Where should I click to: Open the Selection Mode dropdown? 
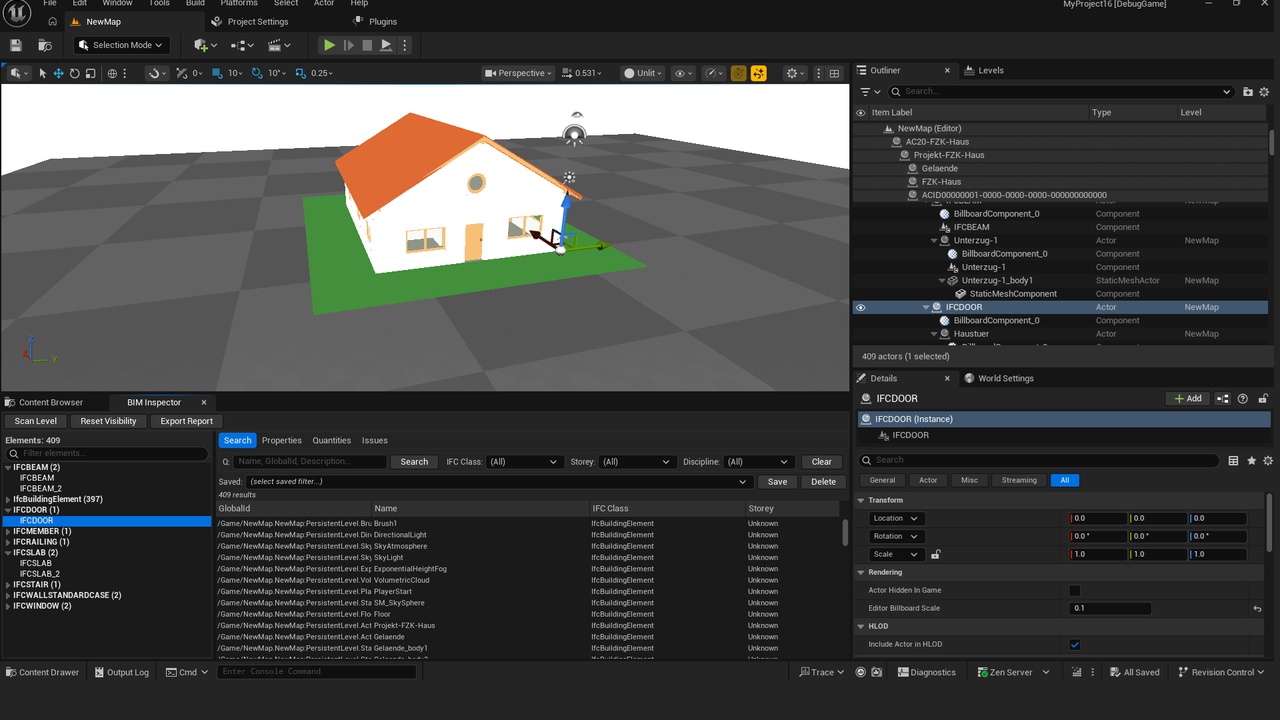click(120, 45)
